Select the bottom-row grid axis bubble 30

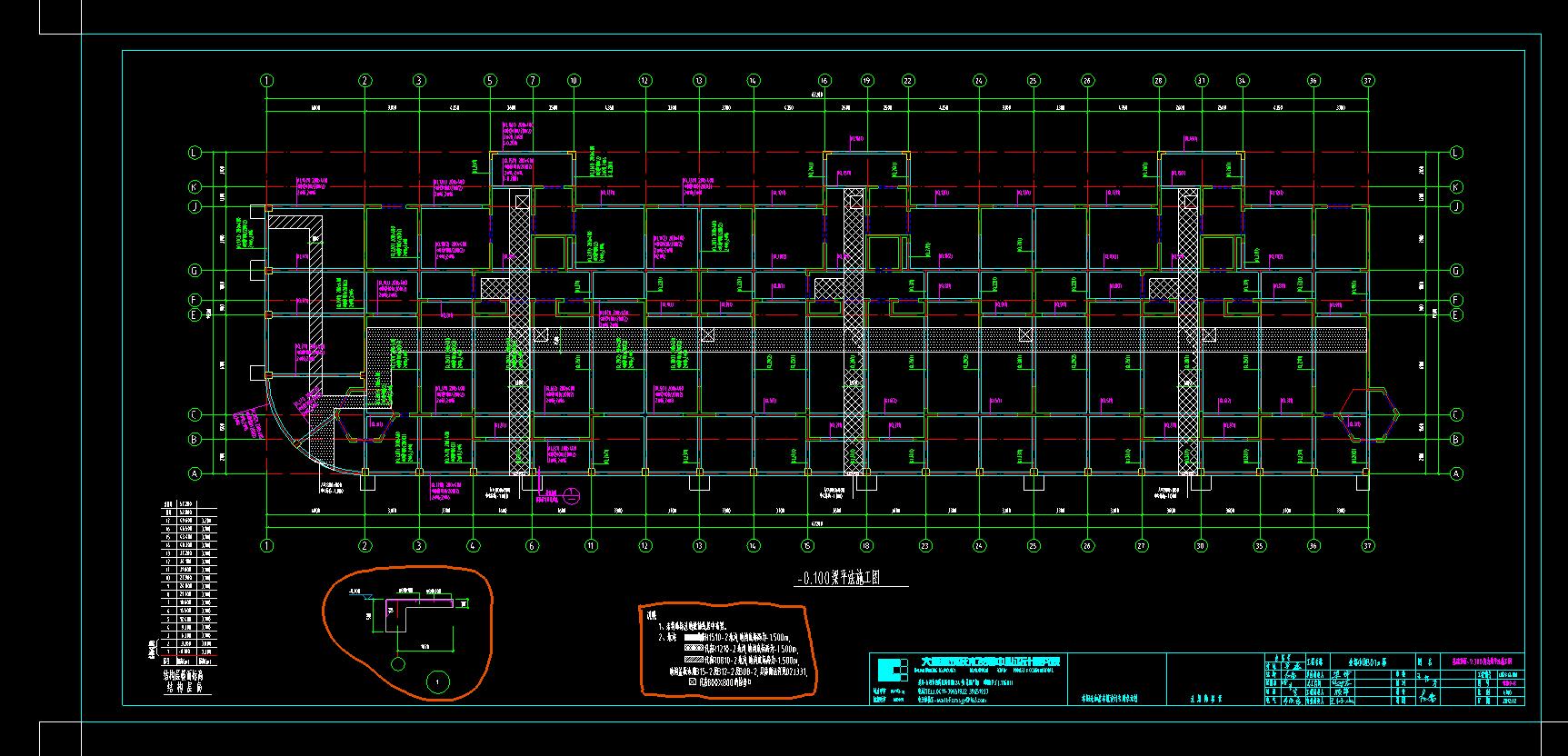(1201, 546)
